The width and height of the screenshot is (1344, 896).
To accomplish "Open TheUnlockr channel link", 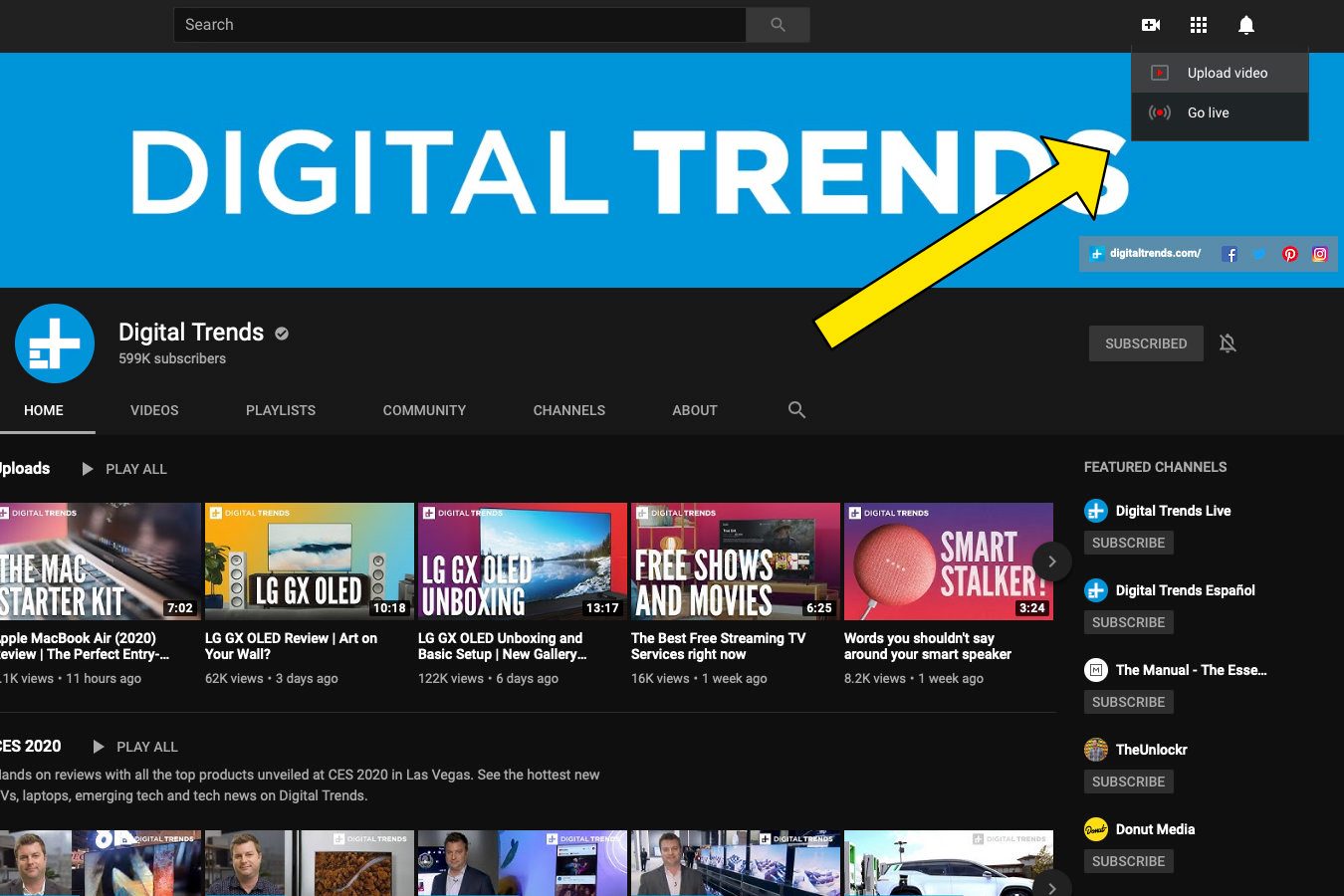I will [x=1151, y=750].
